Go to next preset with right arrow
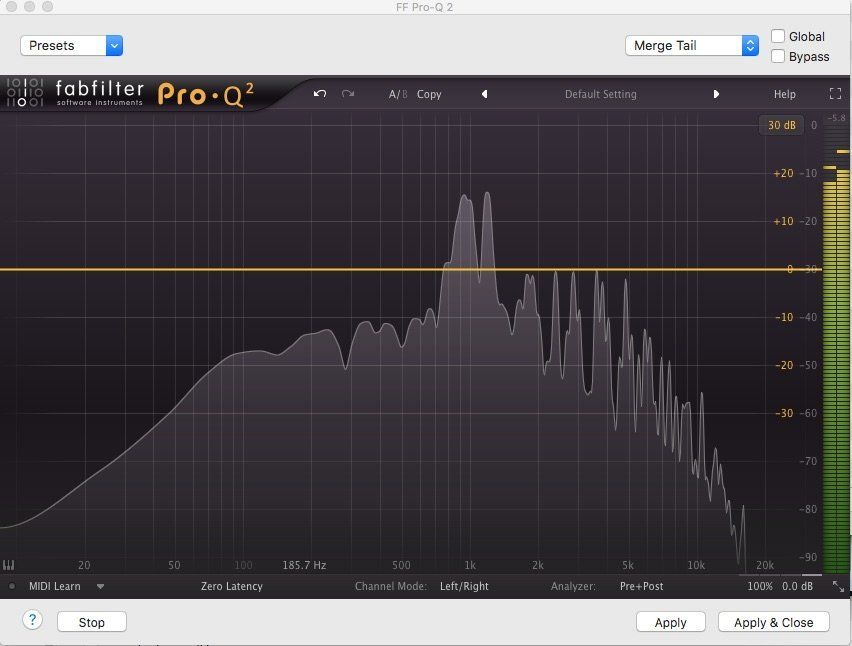The image size is (852, 646). coord(716,94)
